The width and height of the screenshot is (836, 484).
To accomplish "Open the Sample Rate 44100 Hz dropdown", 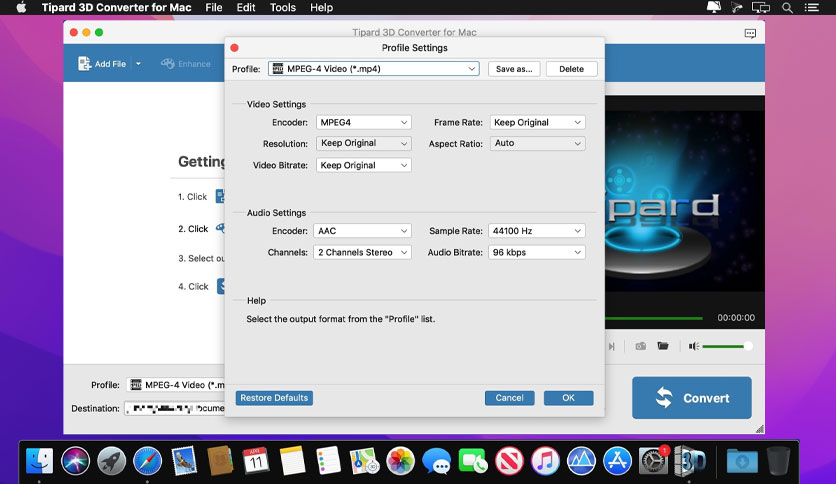I will coord(536,231).
